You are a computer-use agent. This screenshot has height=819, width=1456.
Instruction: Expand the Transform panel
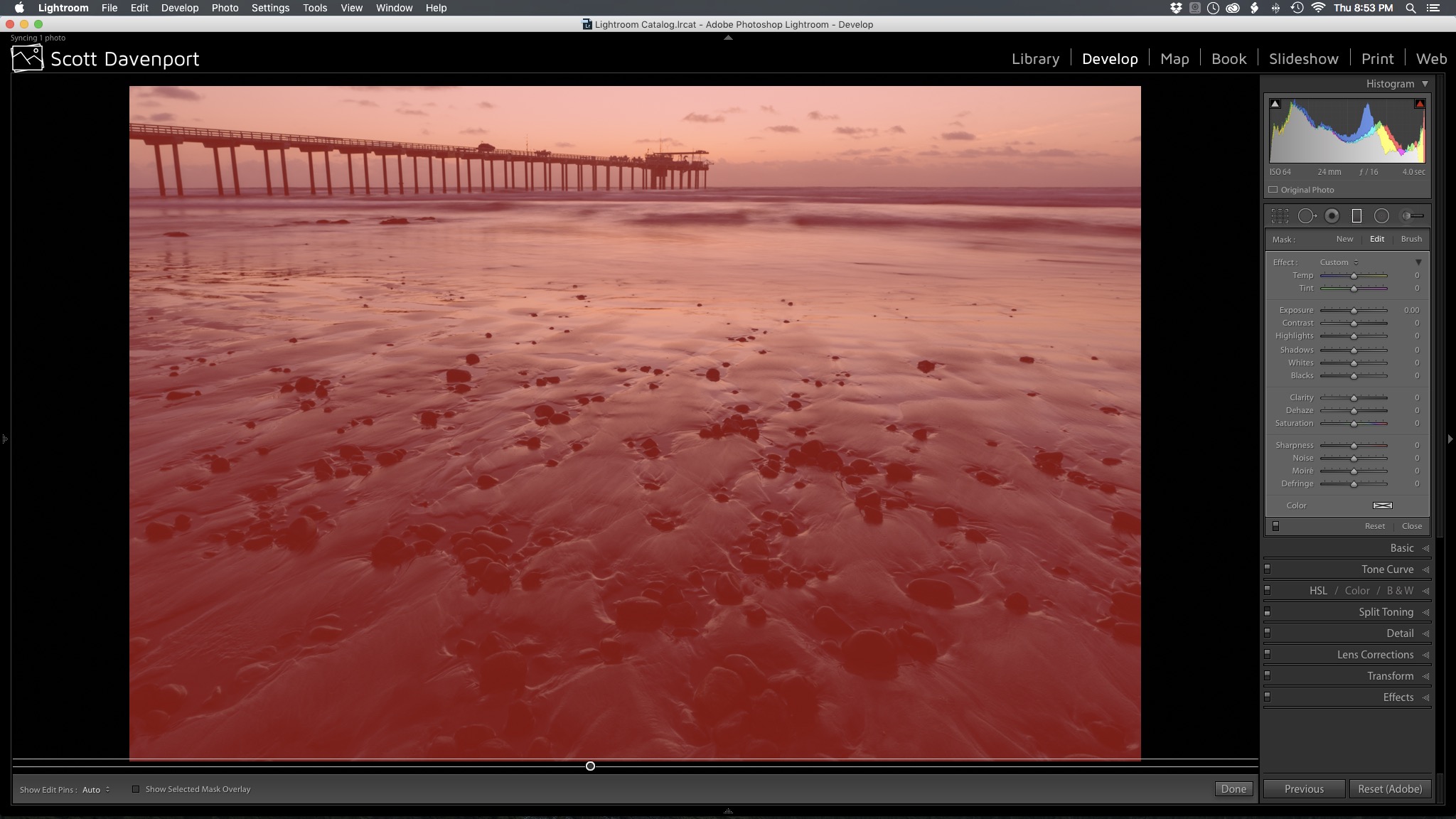(1425, 676)
